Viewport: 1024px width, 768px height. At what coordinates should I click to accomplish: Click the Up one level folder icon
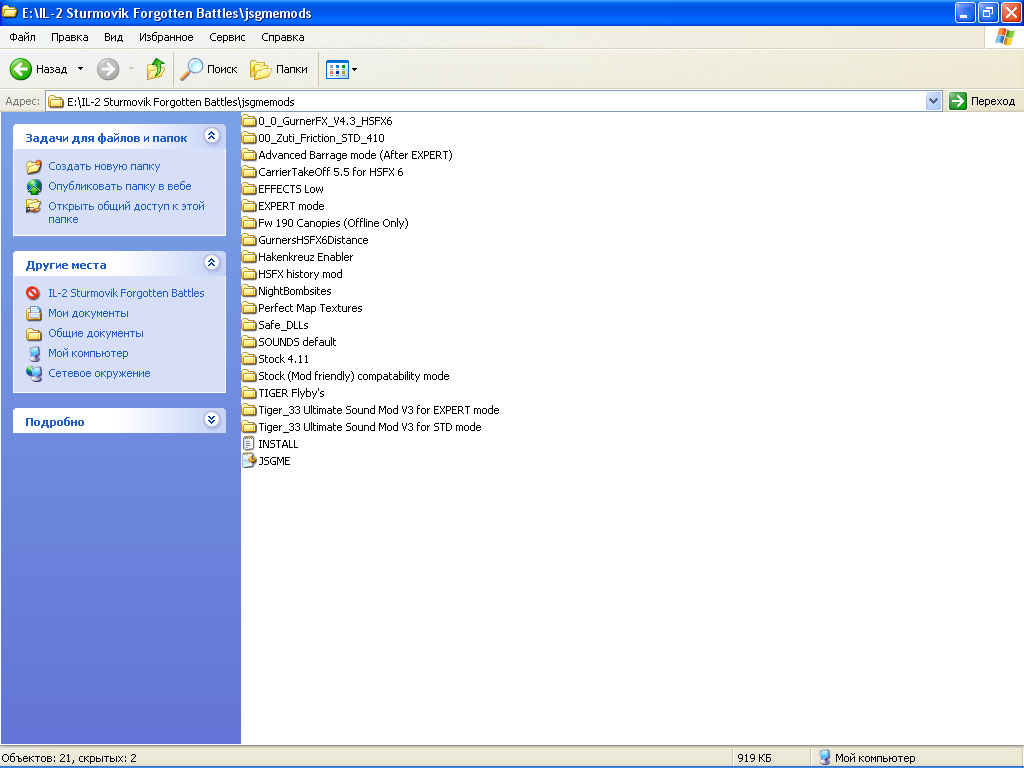(155, 69)
